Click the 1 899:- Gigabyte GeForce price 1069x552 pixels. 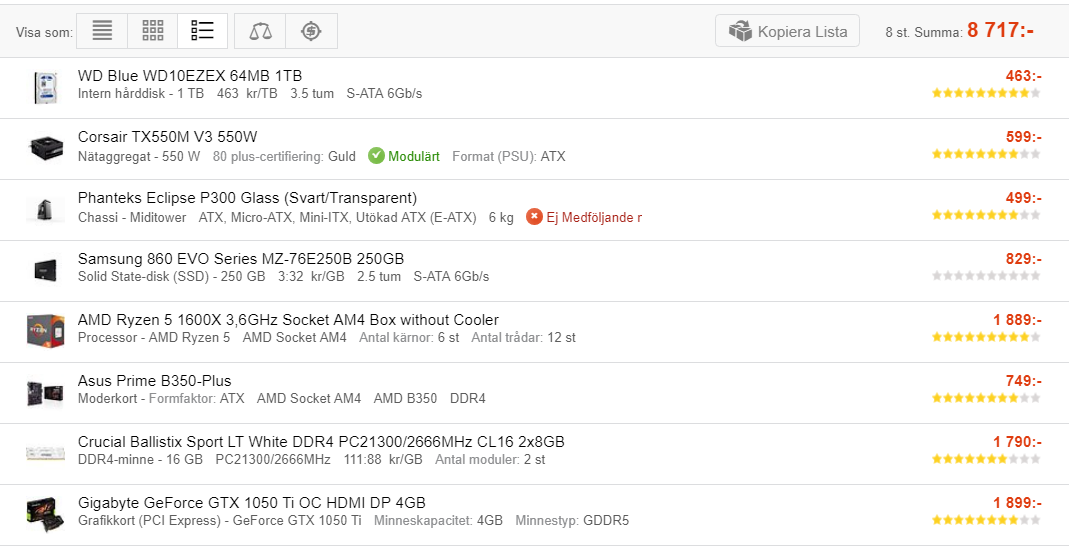click(1017, 503)
